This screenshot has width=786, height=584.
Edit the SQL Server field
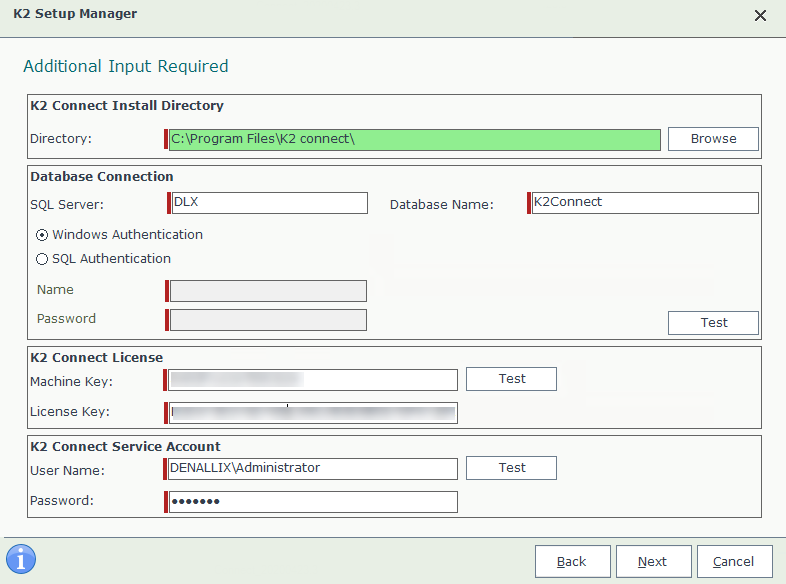[270, 203]
